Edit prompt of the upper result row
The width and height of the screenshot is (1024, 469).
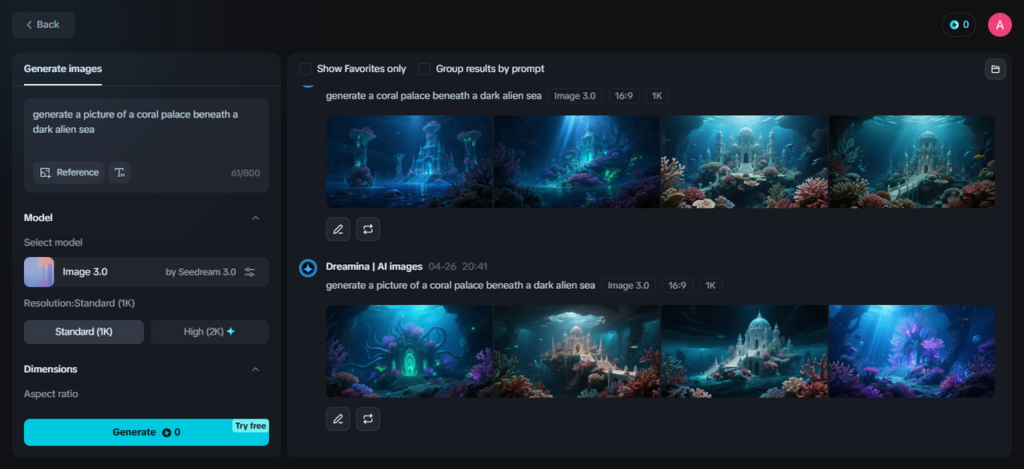pyautogui.click(x=338, y=229)
